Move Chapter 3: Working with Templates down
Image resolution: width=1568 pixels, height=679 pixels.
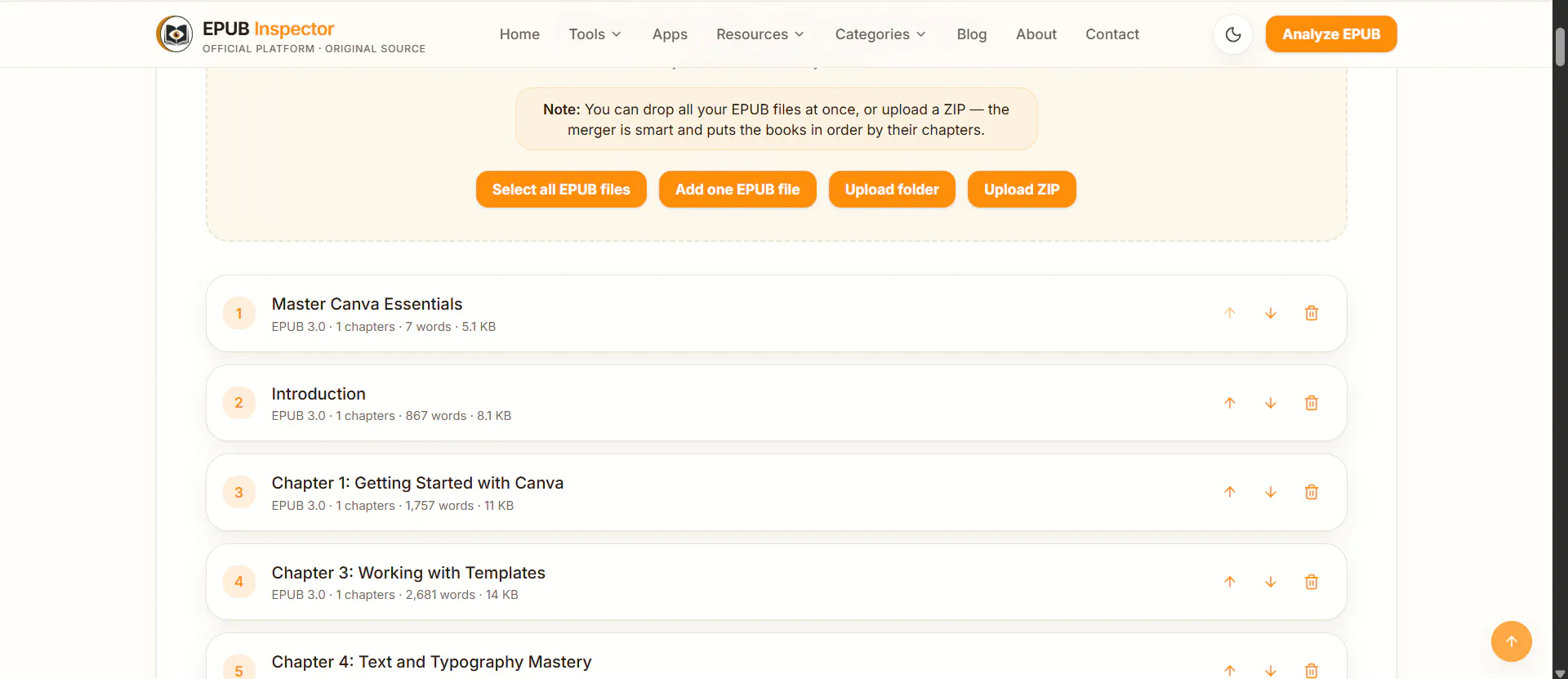pyautogui.click(x=1271, y=582)
